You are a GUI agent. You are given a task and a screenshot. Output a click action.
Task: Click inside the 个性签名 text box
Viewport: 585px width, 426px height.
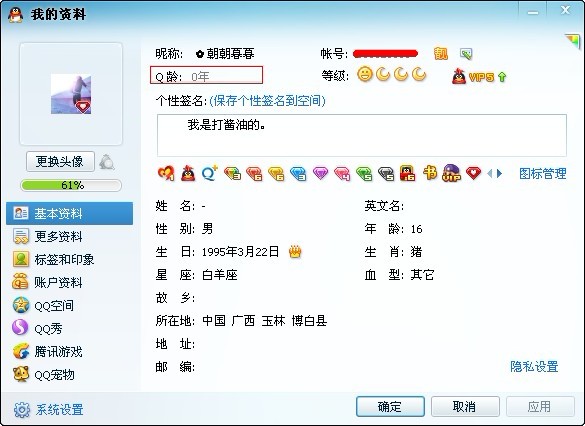click(362, 135)
